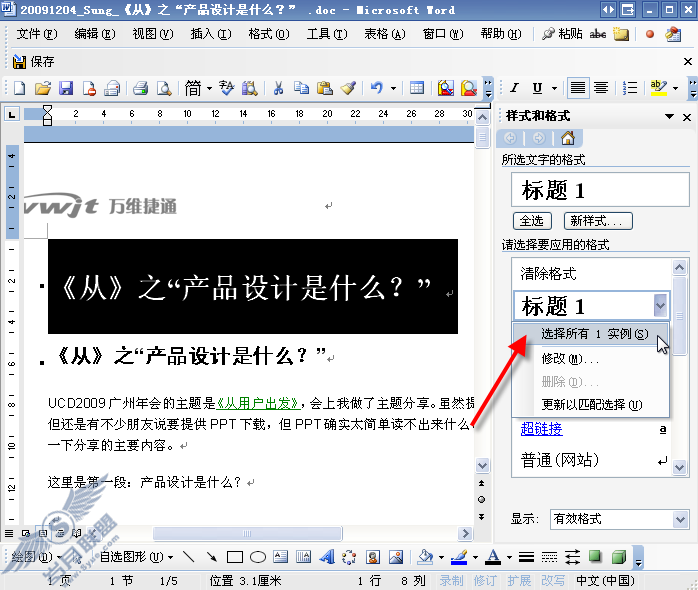Apply the 超链接 style from the list

(x=541, y=429)
